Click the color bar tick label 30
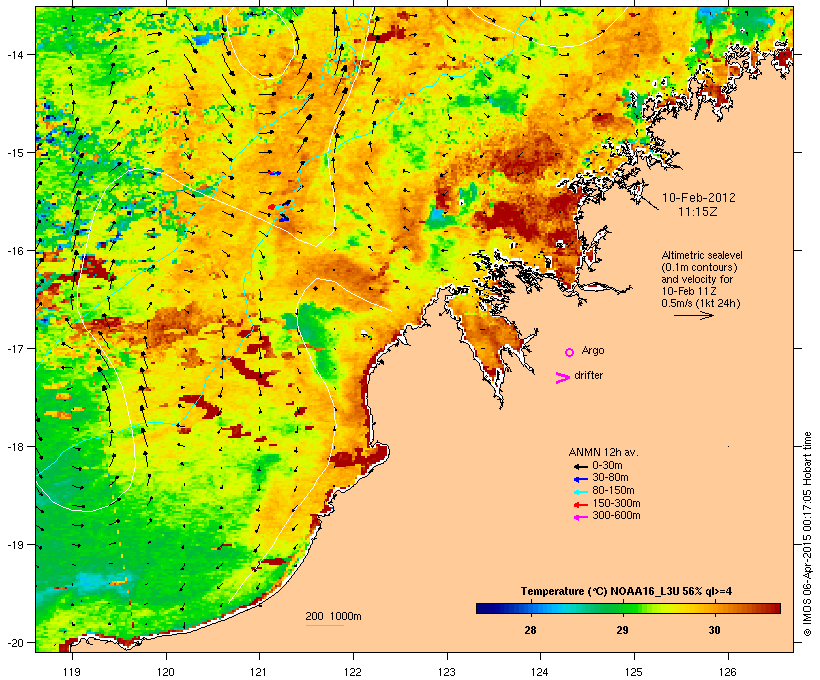Image resolution: width=820 pixels, height=680 pixels. click(714, 630)
